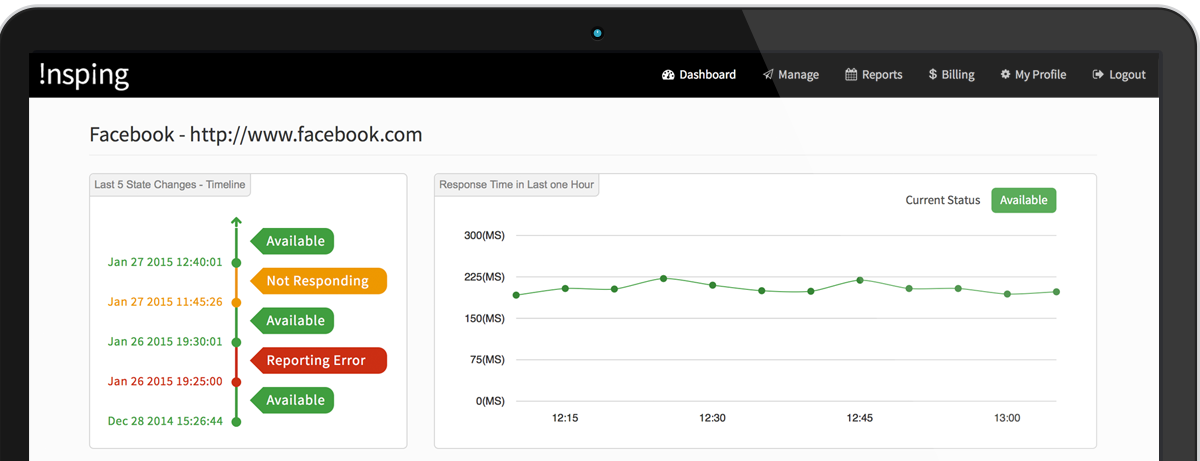This screenshot has width=1200, height=461.
Task: Click the Manage paper-plane icon
Action: tap(768, 75)
